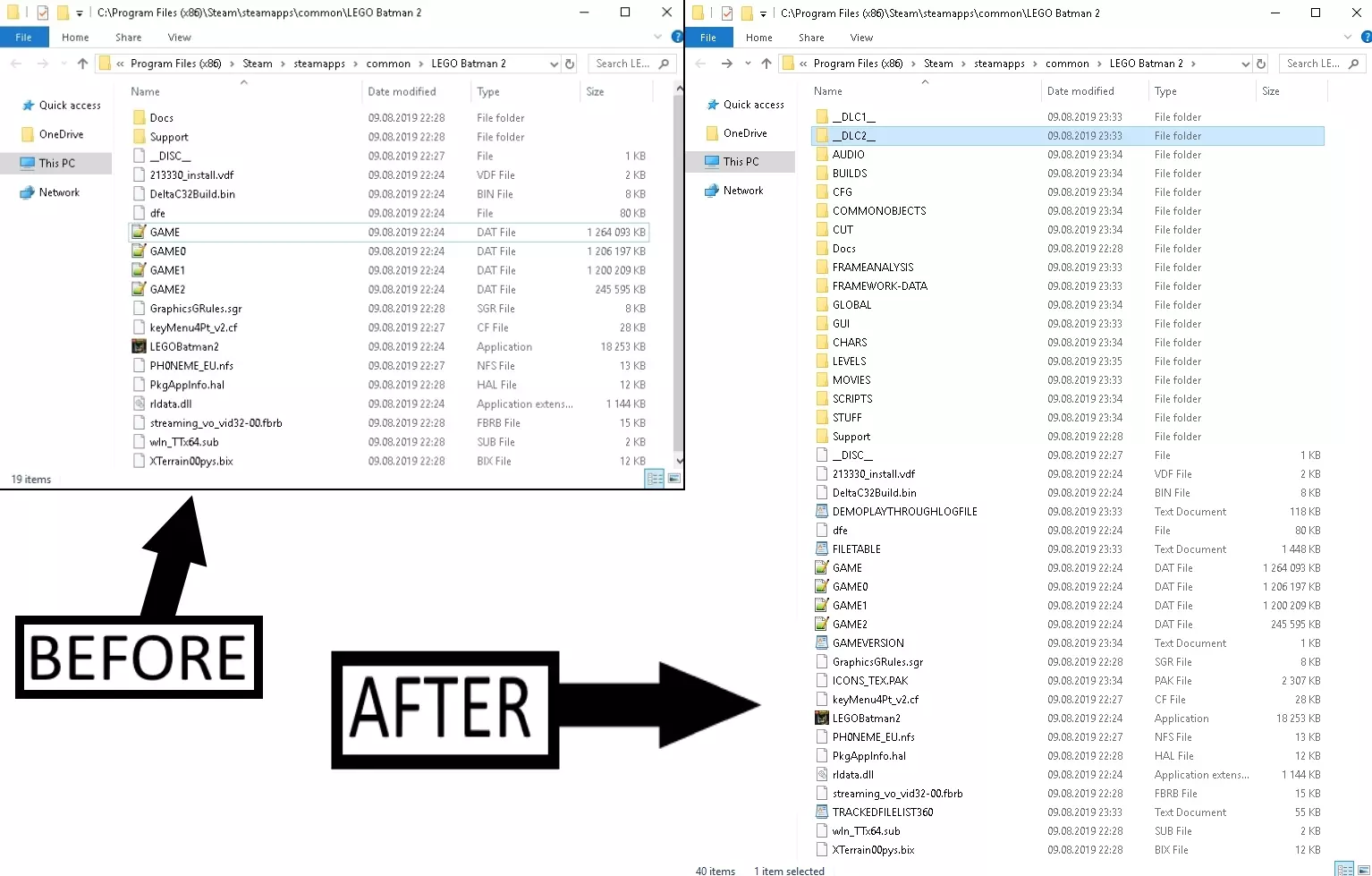Open the Share tab in left window
The width and height of the screenshot is (1372, 876).
(x=128, y=37)
